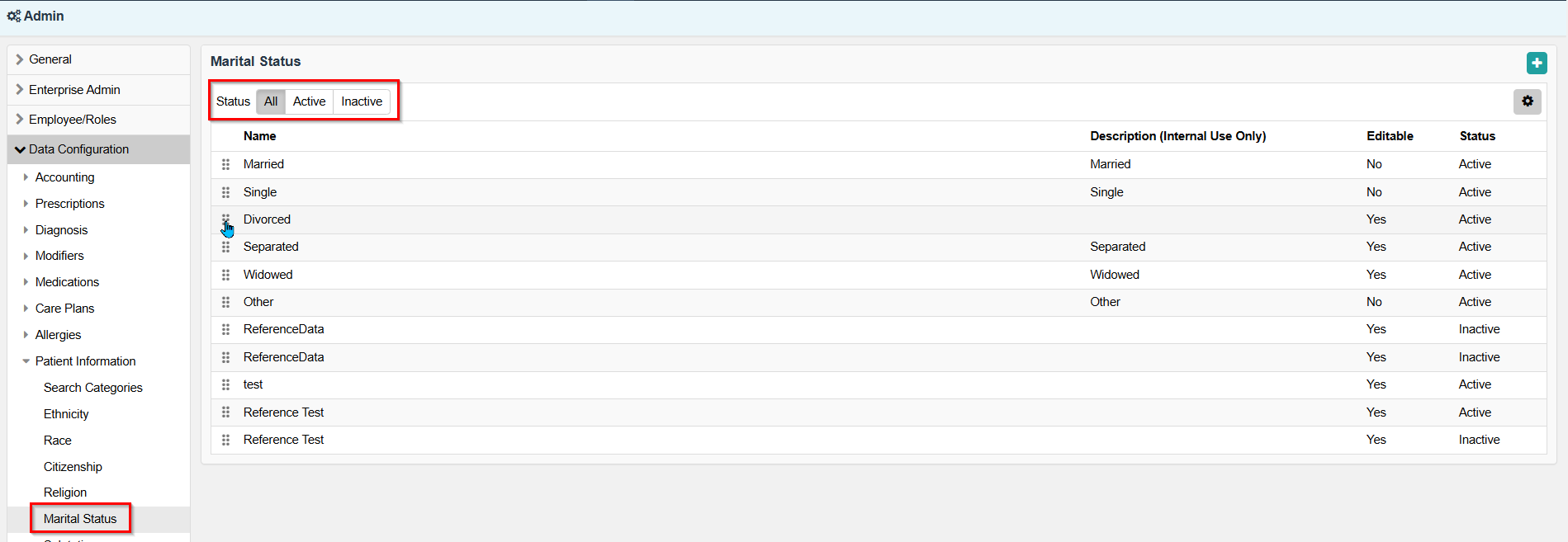Click the drag handle beside Single
Viewport: 1568px width, 542px height.
(x=225, y=192)
